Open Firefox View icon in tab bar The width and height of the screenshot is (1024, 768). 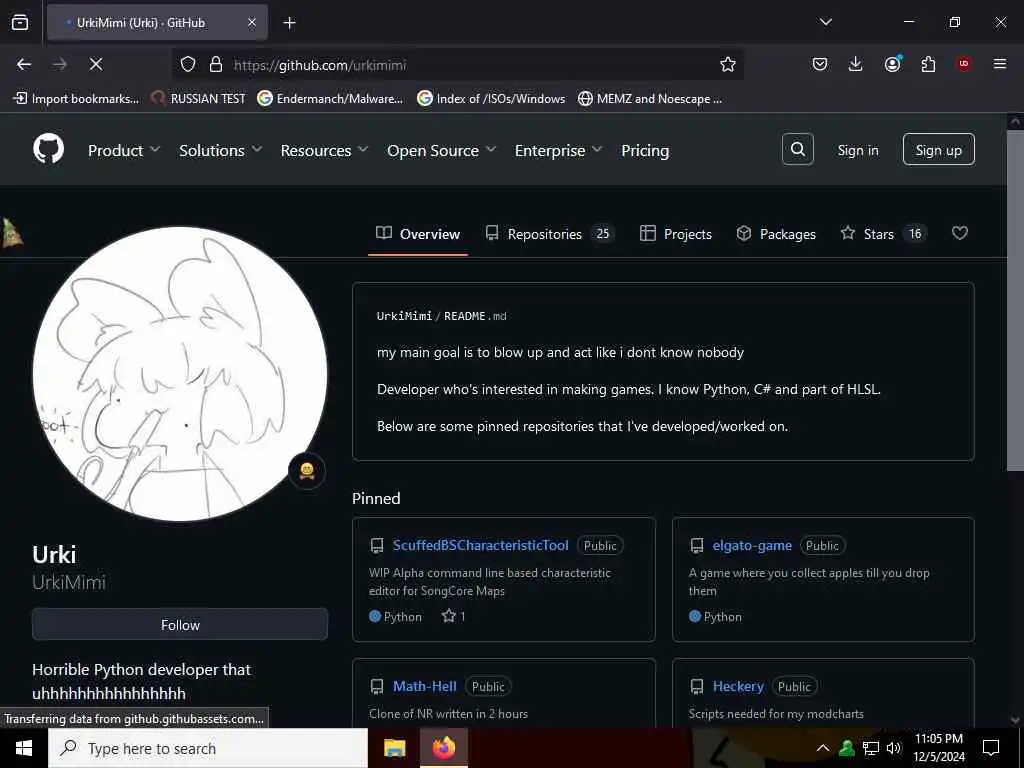20,22
